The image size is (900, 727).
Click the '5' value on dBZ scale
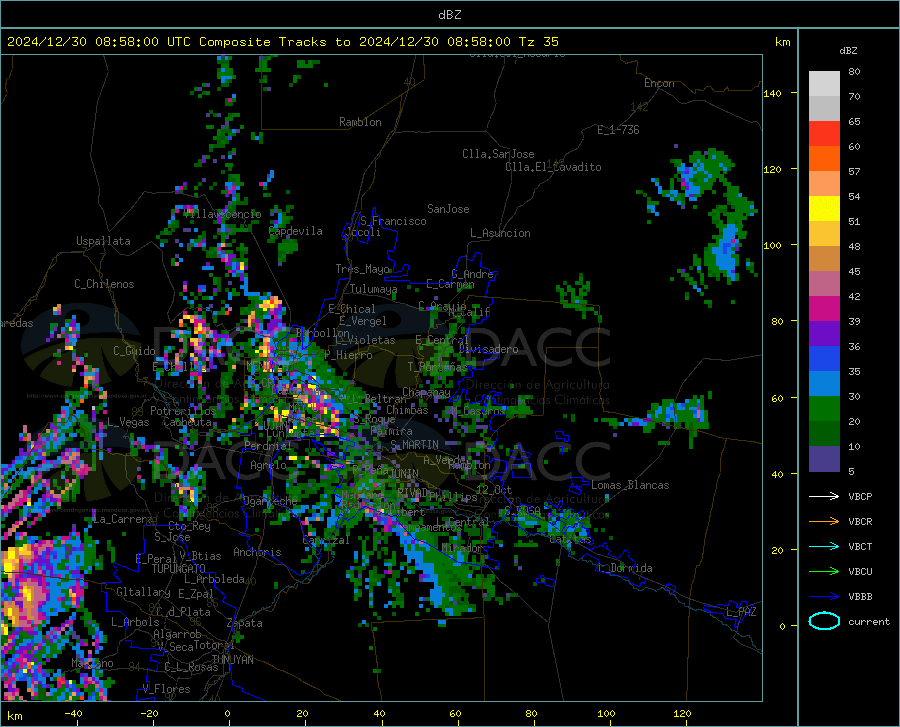[x=851, y=472]
